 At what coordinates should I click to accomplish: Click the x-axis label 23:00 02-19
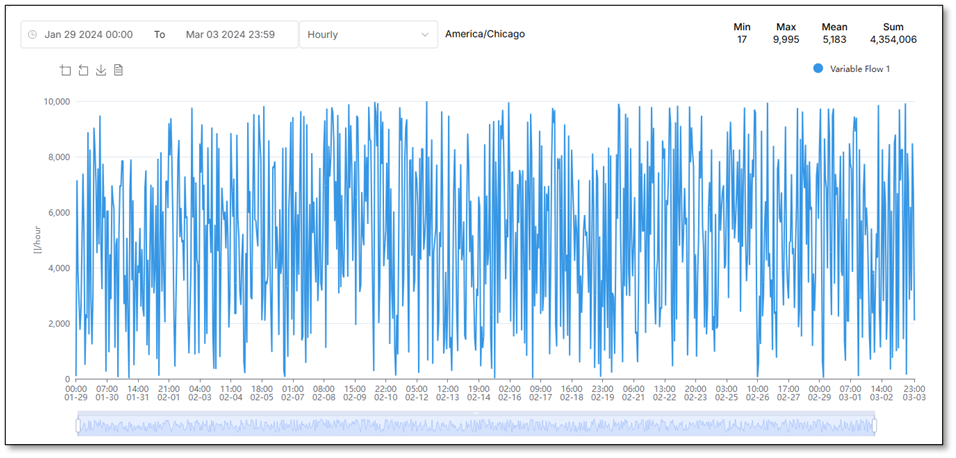pos(602,393)
